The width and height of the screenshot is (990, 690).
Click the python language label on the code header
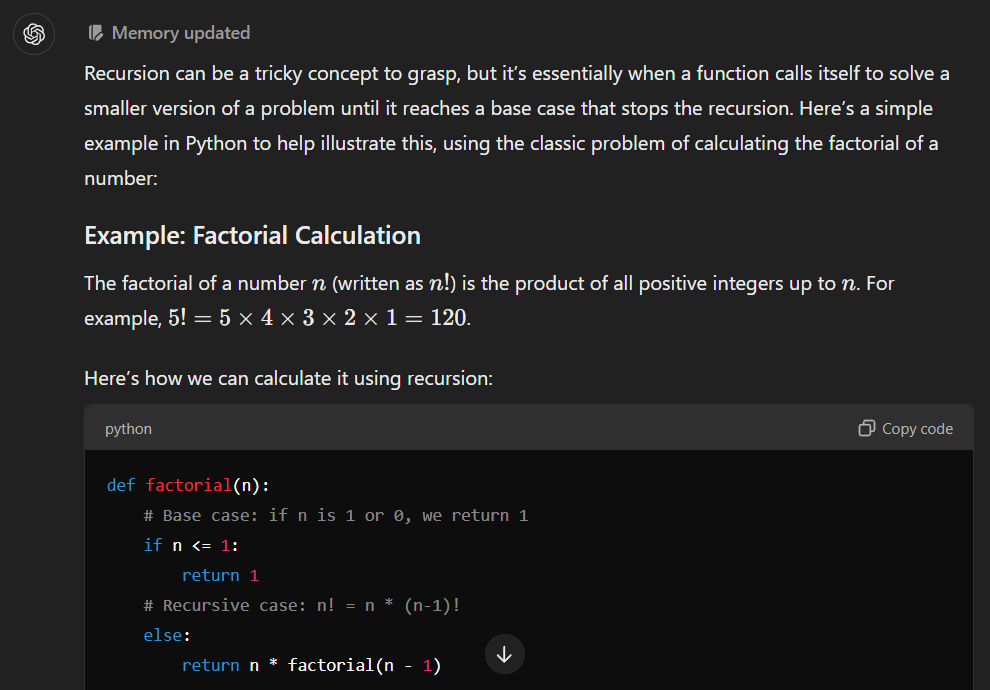point(127,428)
